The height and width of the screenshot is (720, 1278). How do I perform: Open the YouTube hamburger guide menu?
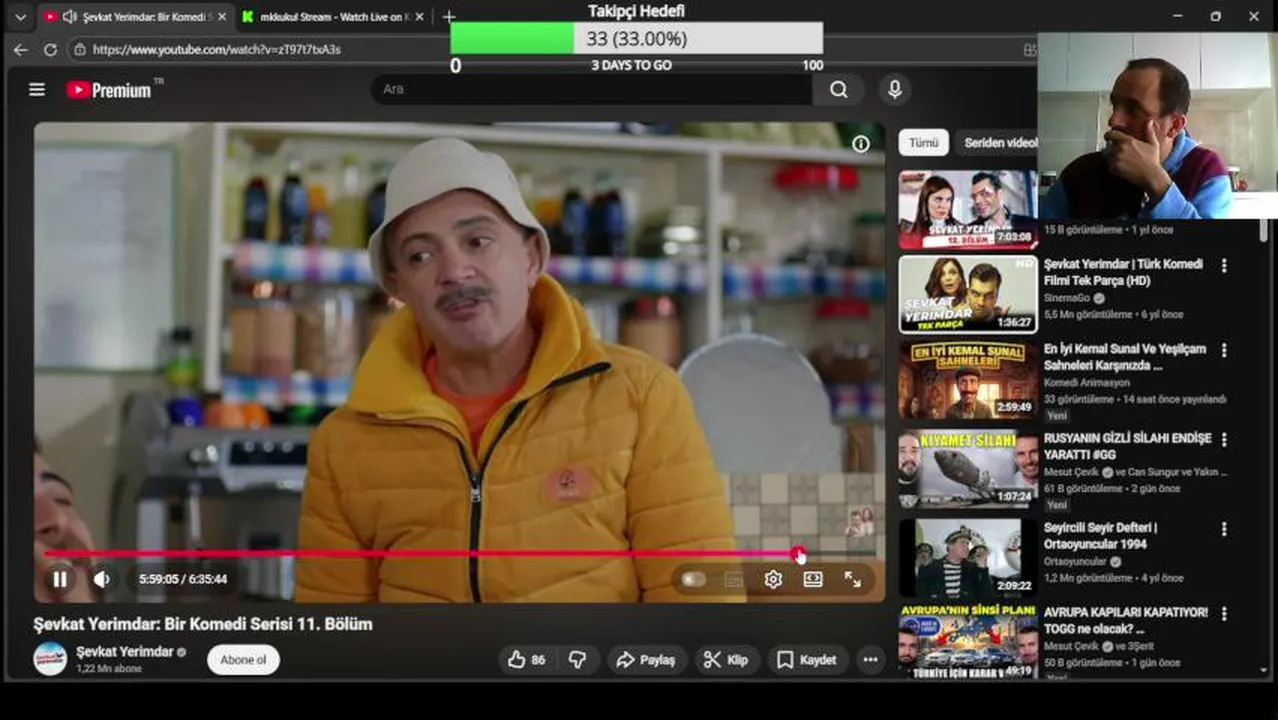37,90
